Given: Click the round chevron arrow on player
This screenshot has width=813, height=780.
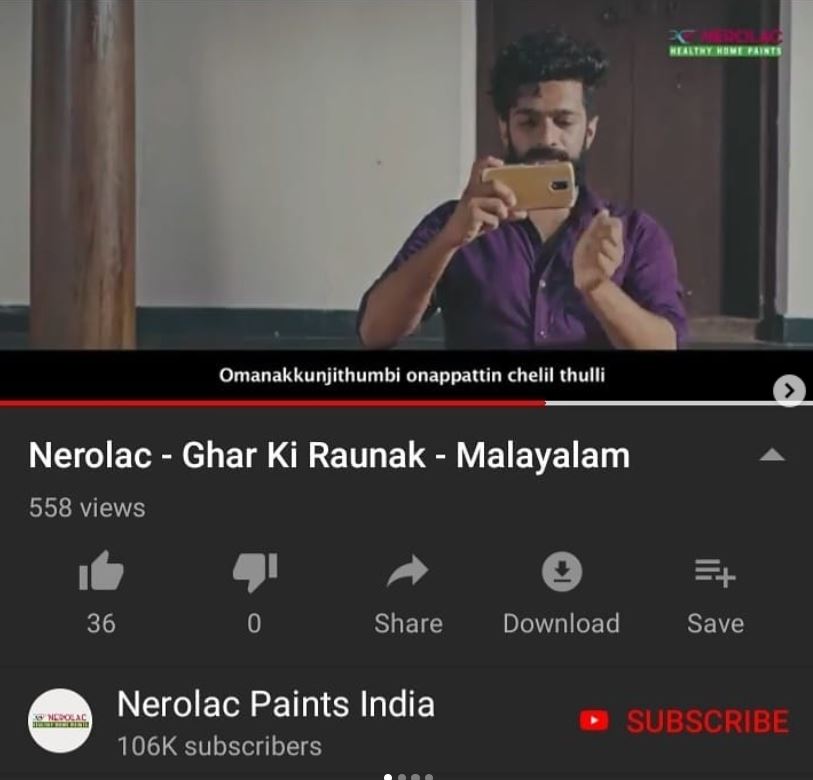Looking at the screenshot, I should (x=789, y=391).
